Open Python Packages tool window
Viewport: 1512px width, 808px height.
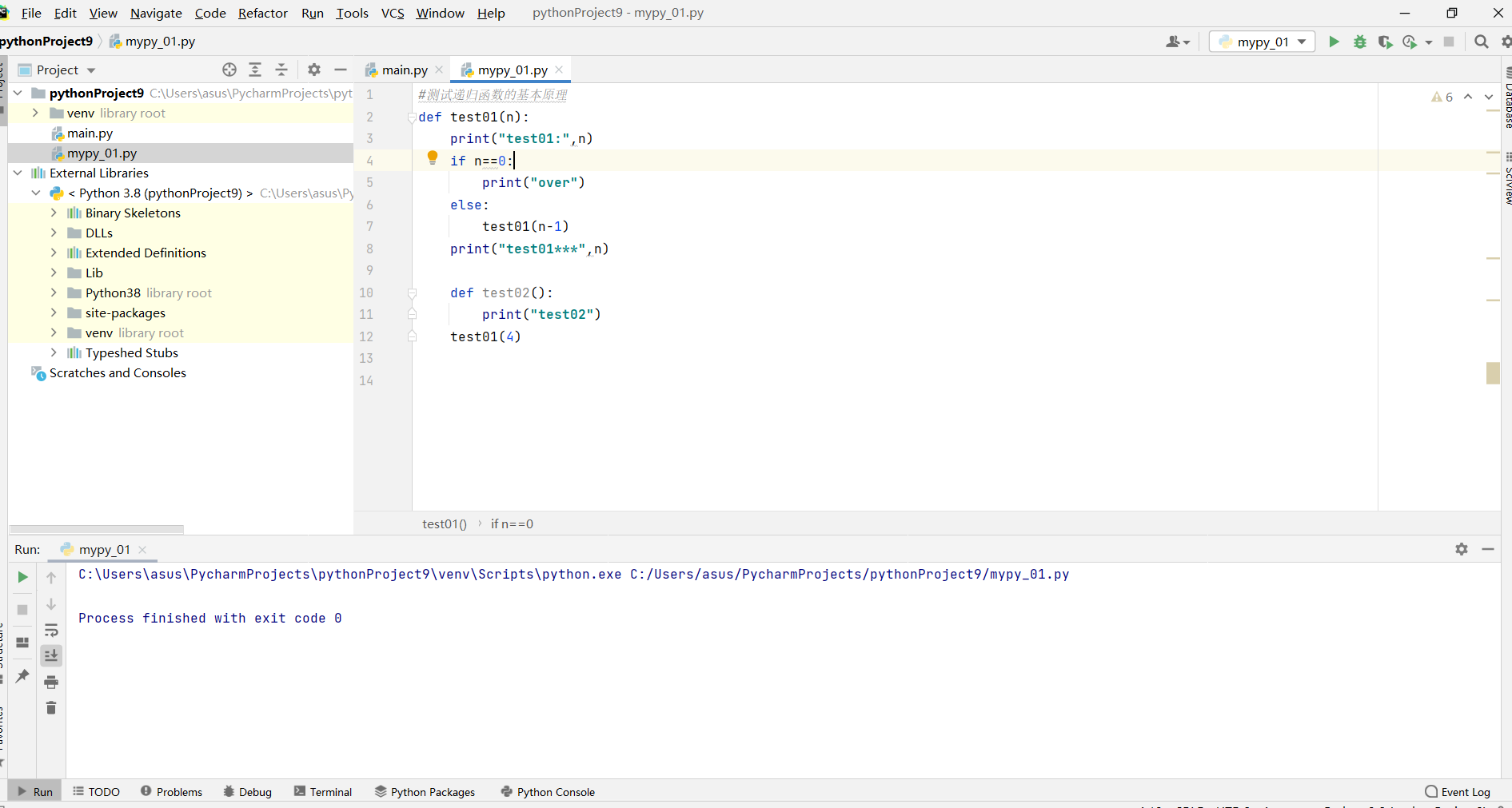(x=425, y=792)
